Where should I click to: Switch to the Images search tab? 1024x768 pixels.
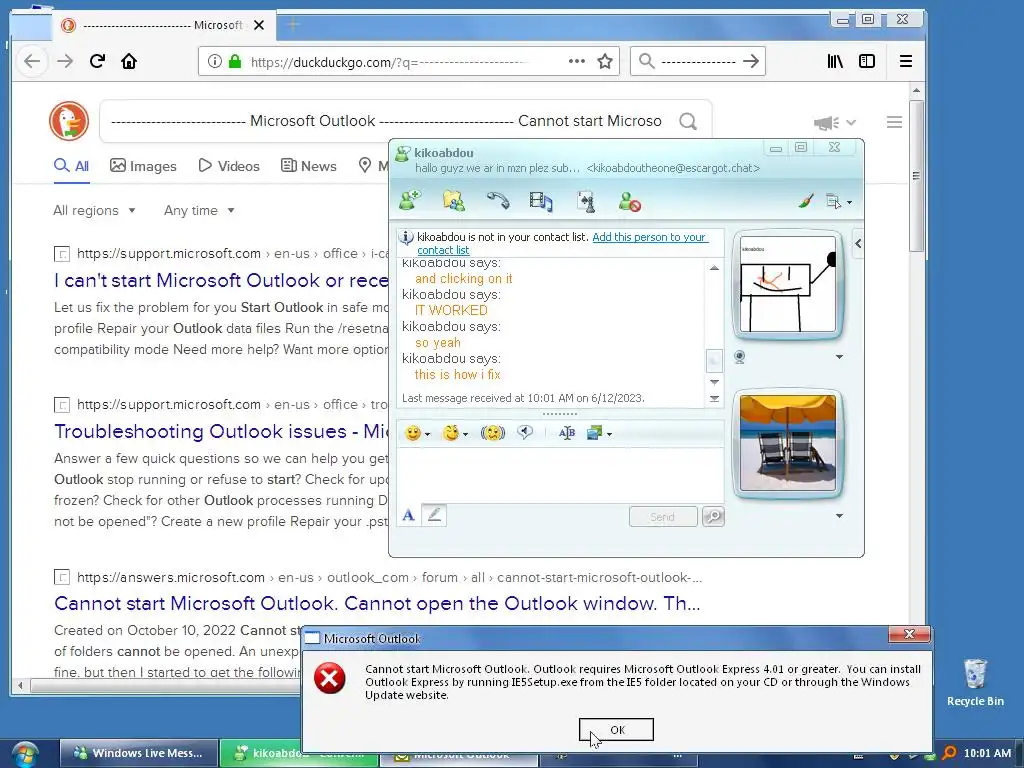143,166
